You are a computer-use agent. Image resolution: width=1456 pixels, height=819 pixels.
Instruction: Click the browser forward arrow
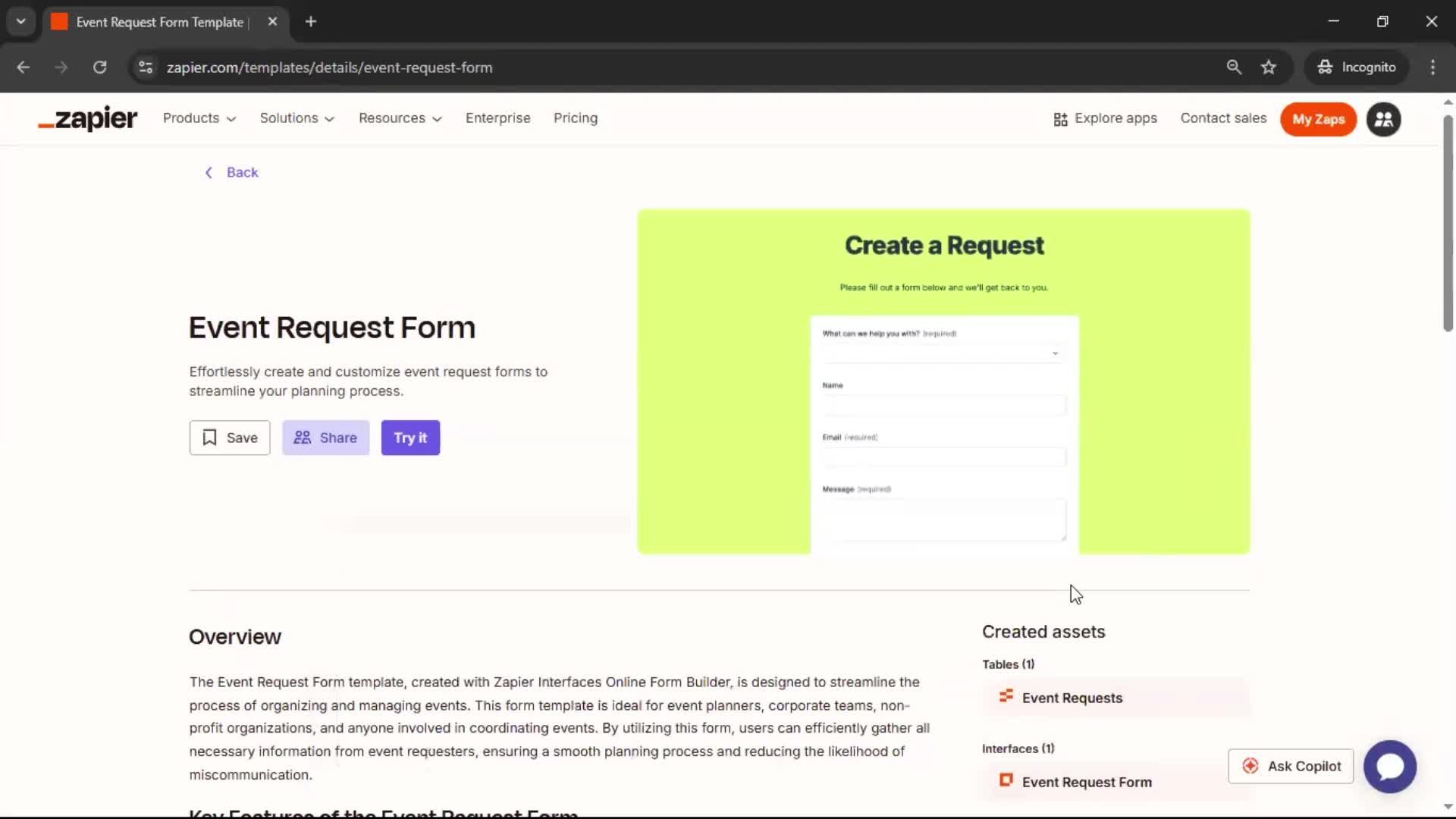pyautogui.click(x=61, y=67)
